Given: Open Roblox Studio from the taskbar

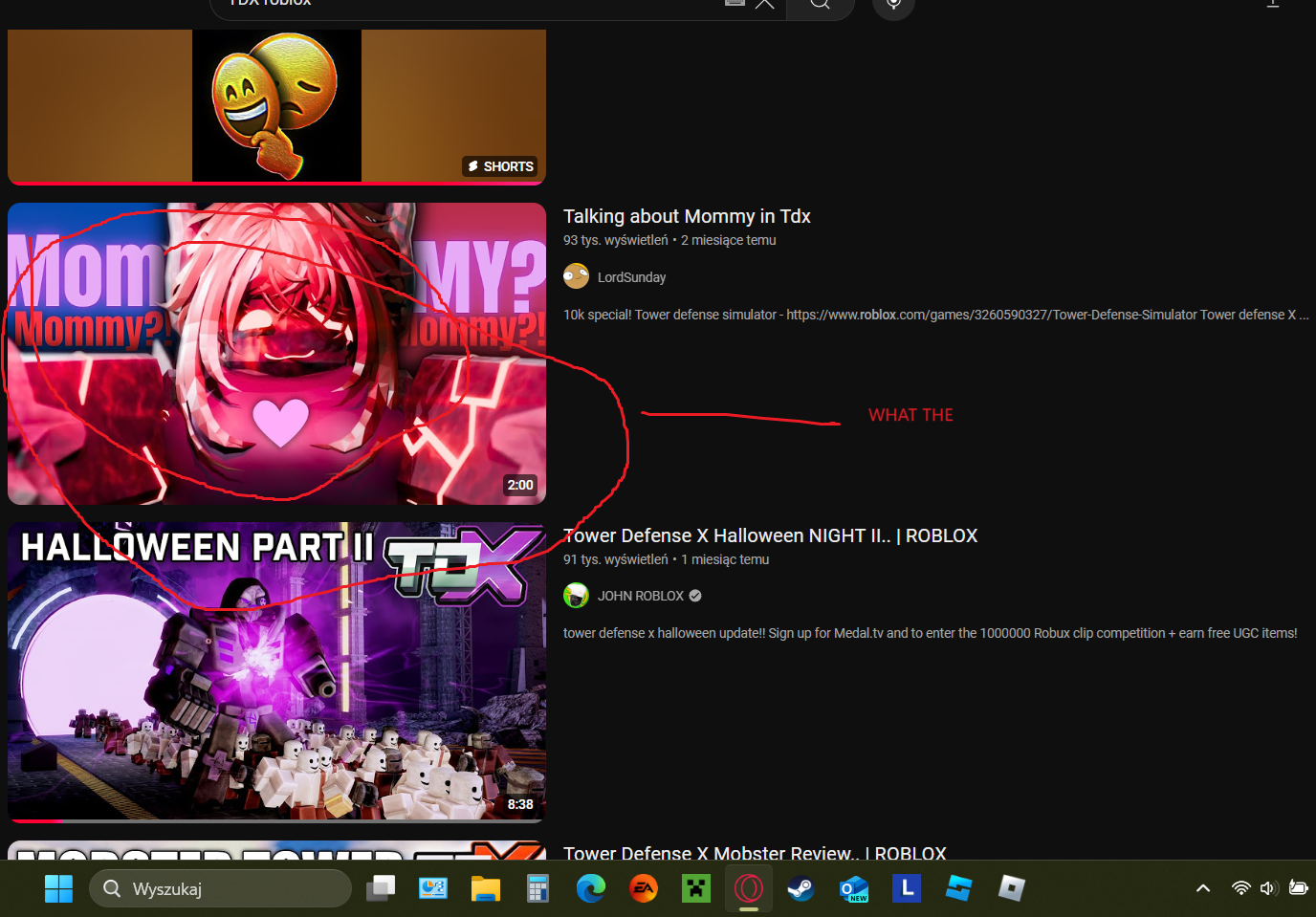Looking at the screenshot, I should [958, 888].
